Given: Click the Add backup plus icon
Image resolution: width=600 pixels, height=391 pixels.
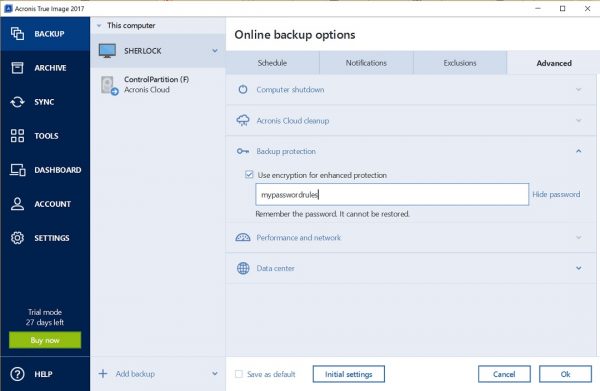Looking at the screenshot, I should click(x=103, y=373).
